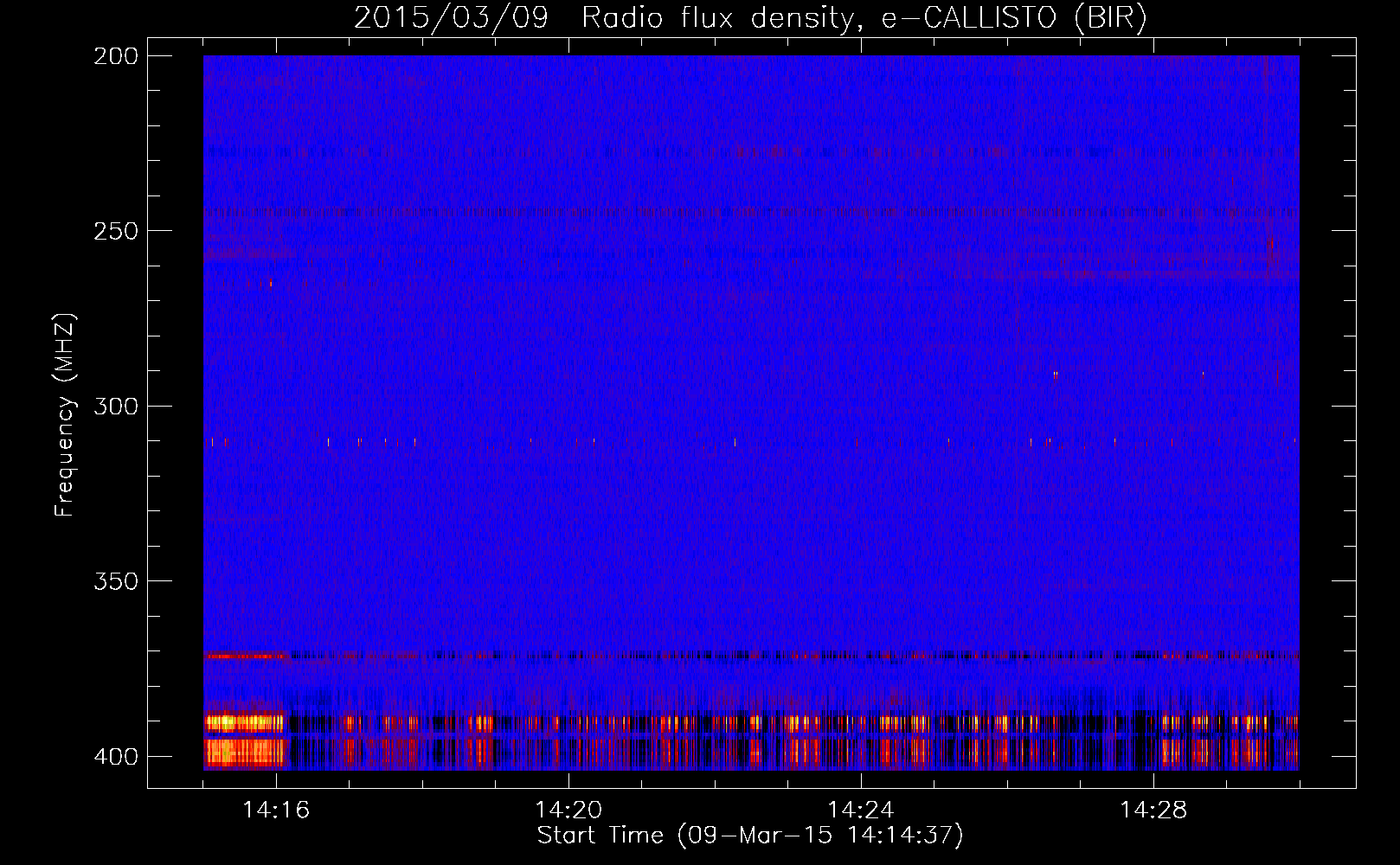This screenshot has height=865, width=1400.
Task: Click the 14:28 time tick label
Action: [x=1153, y=810]
